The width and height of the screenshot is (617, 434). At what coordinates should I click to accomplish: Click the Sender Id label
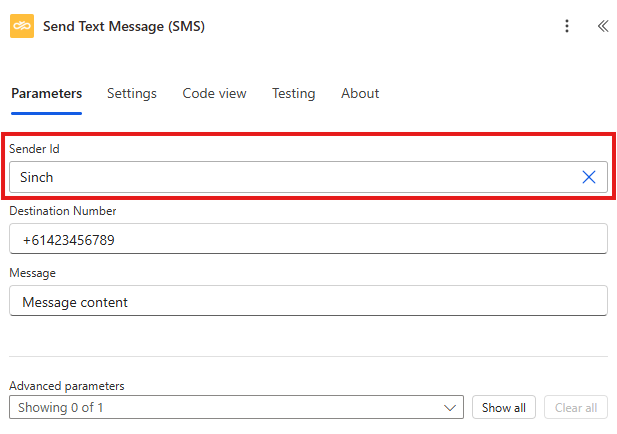[34, 149]
